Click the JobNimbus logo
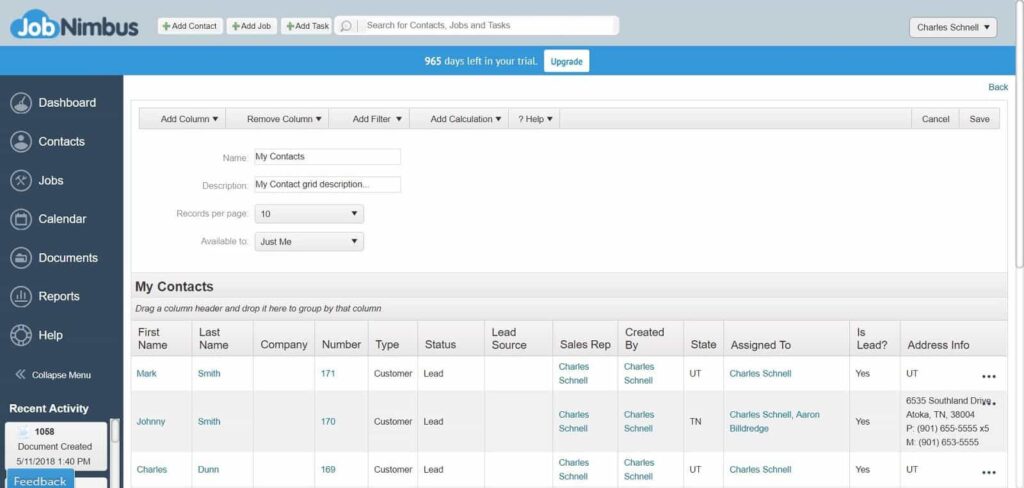1024x488 pixels. pyautogui.click(x=74, y=25)
